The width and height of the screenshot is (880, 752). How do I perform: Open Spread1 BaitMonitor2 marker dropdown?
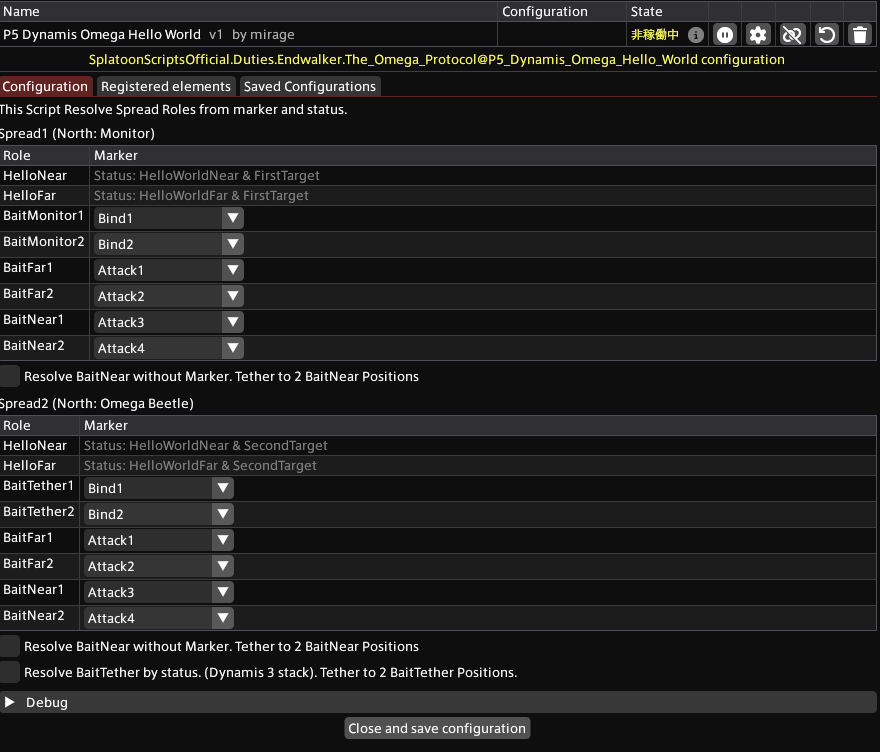(168, 244)
